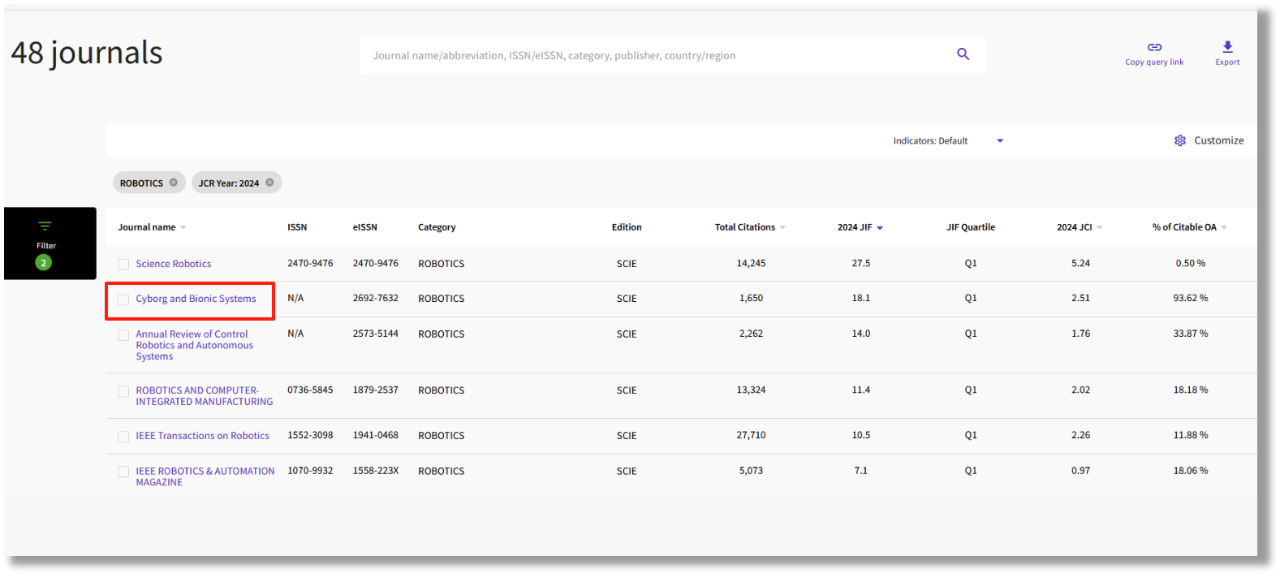Select ISSN value 2470-9476 for Science Robotics
The height and width of the screenshot is (575, 1280).
310,264
